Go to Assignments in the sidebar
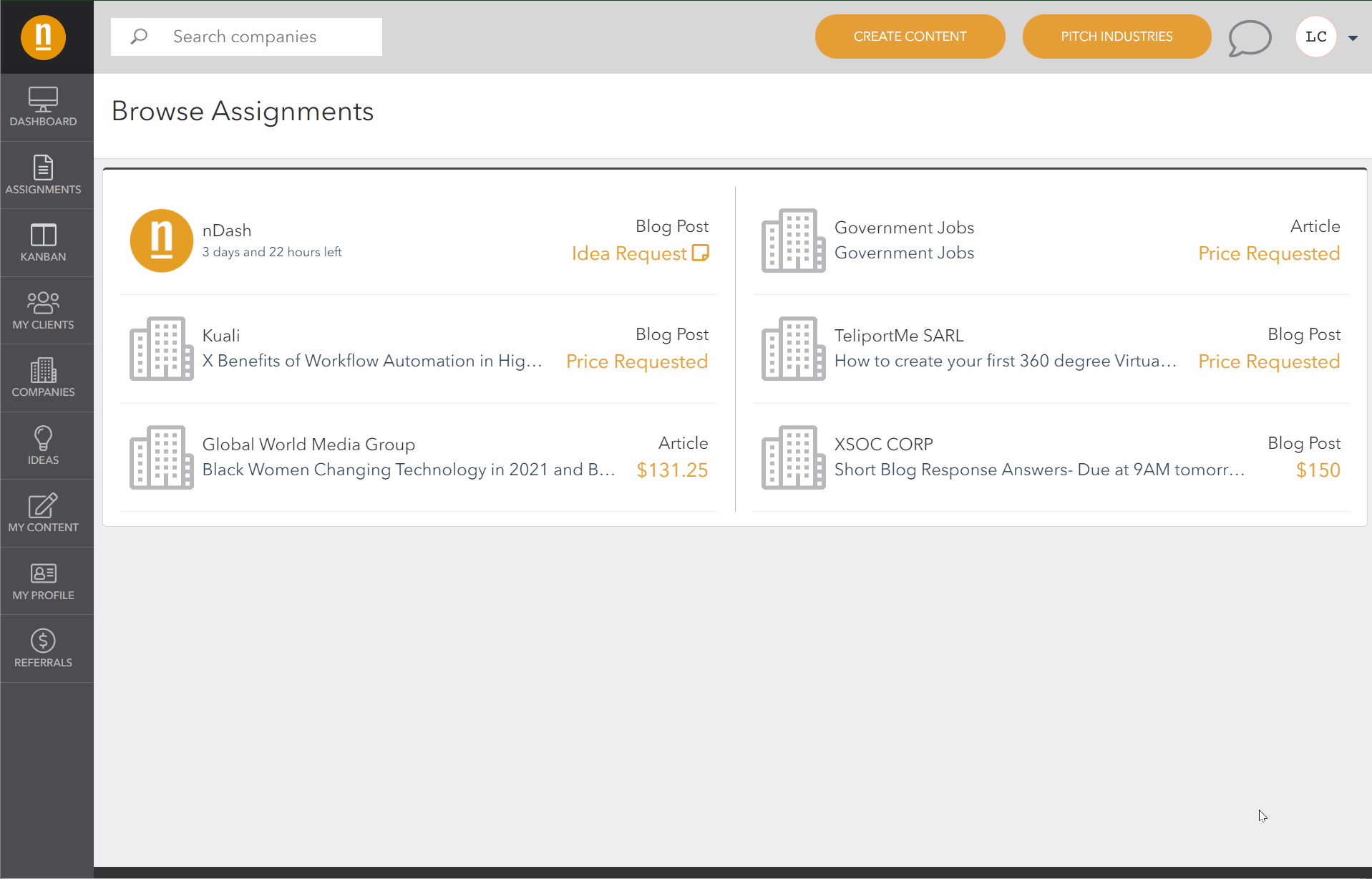This screenshot has height=879, width=1372. coord(43,175)
